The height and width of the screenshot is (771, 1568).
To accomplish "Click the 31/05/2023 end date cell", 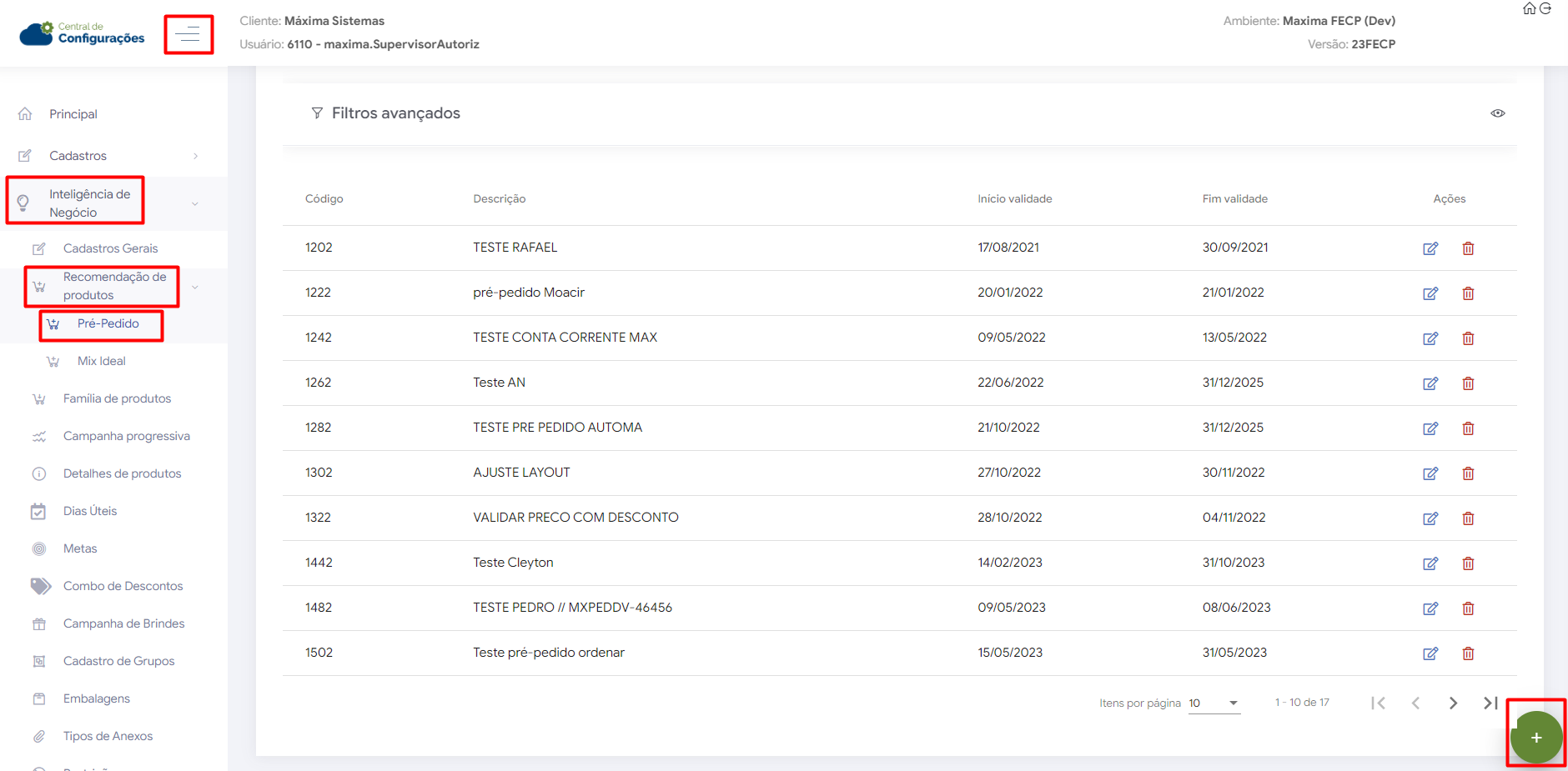I will pyautogui.click(x=1234, y=653).
